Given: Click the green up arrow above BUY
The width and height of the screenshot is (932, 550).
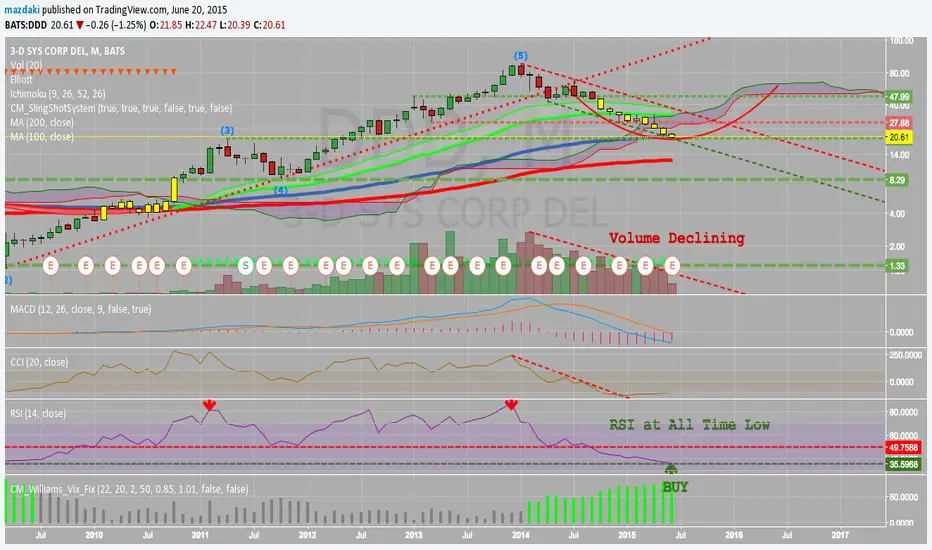Looking at the screenshot, I should [x=670, y=468].
